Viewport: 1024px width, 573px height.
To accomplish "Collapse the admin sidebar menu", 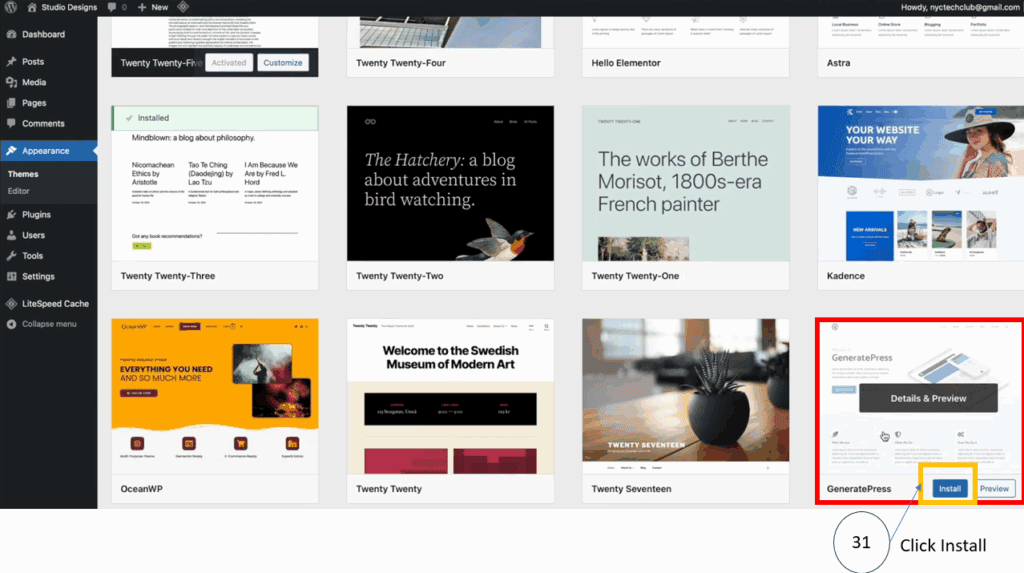I will click(x=49, y=324).
